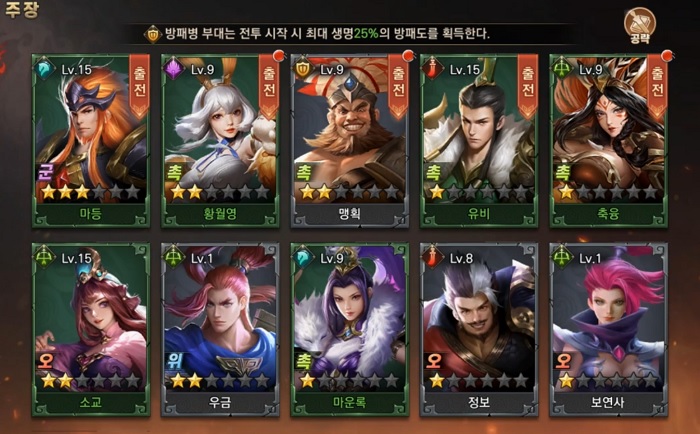Click the cavalry icon on 마운록's card

point(304,258)
